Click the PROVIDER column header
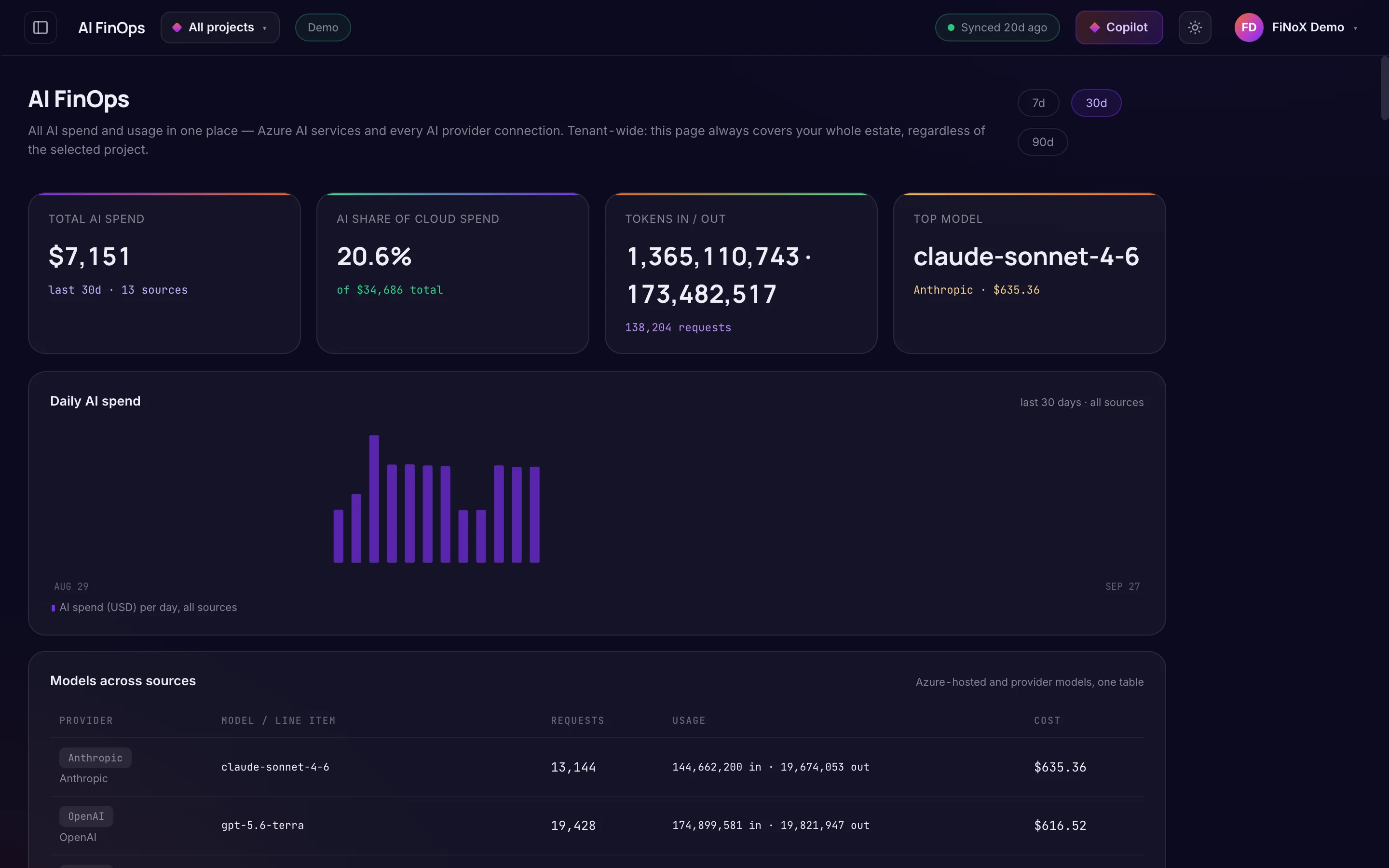The height and width of the screenshot is (868, 1389). tap(86, 720)
